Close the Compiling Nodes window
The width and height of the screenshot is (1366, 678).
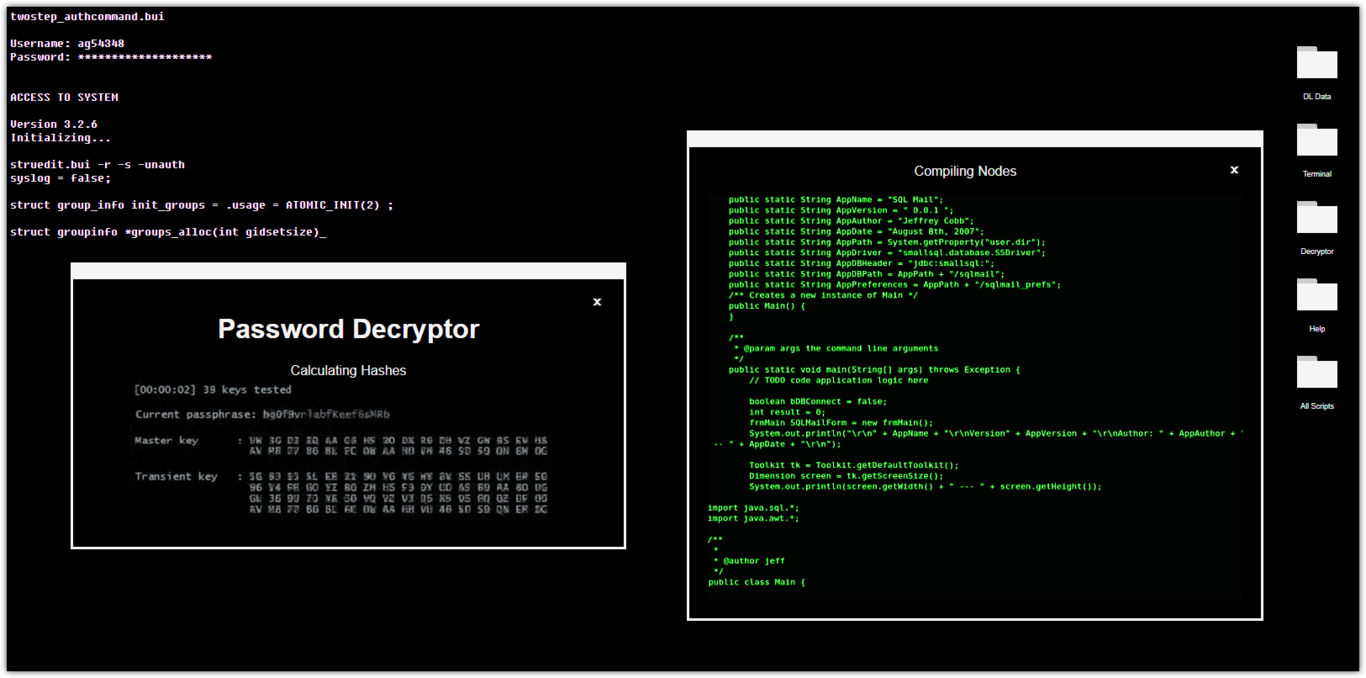(1234, 170)
